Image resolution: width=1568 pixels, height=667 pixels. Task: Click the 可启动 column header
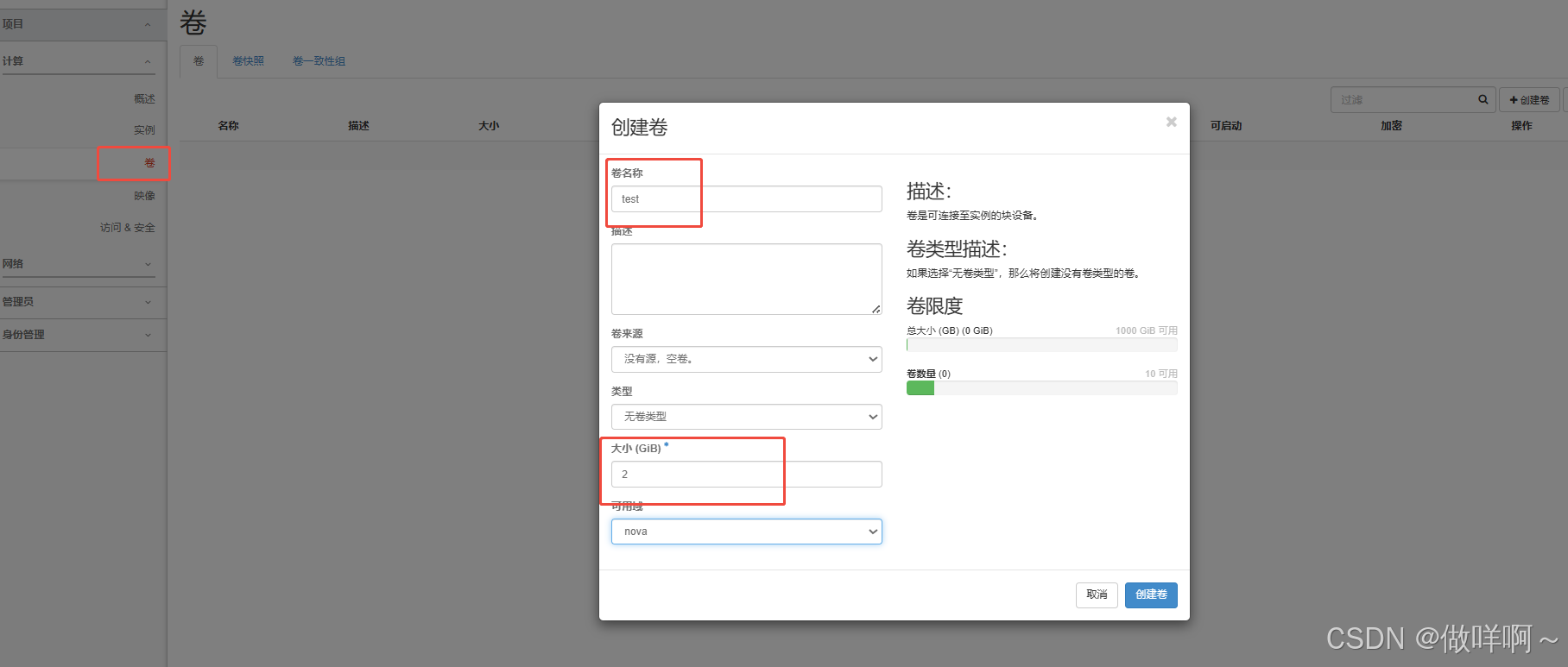[1225, 126]
